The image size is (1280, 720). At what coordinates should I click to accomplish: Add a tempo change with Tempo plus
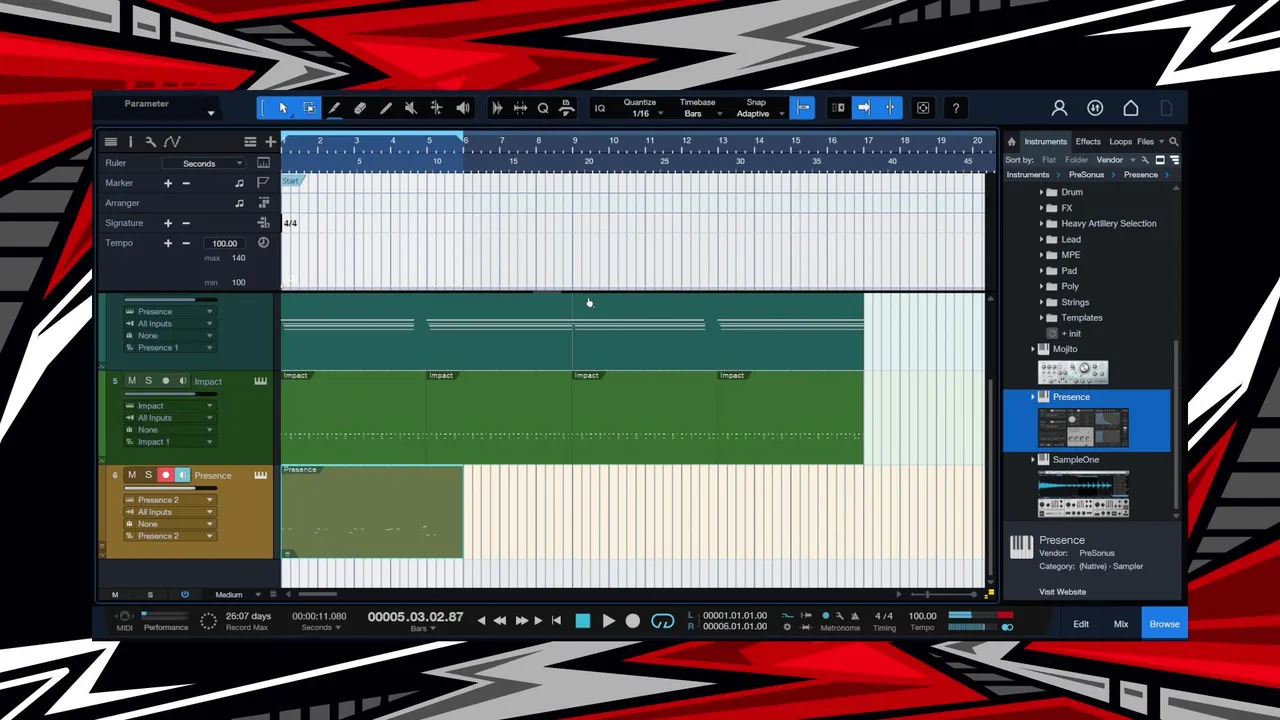tap(168, 243)
